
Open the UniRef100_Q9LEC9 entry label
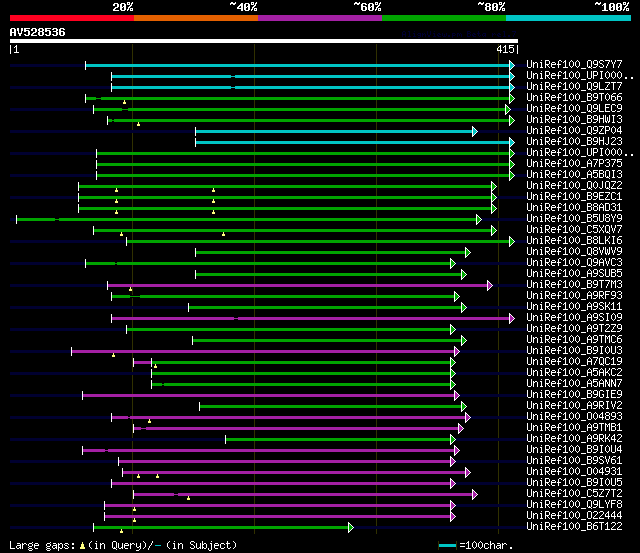click(574, 109)
